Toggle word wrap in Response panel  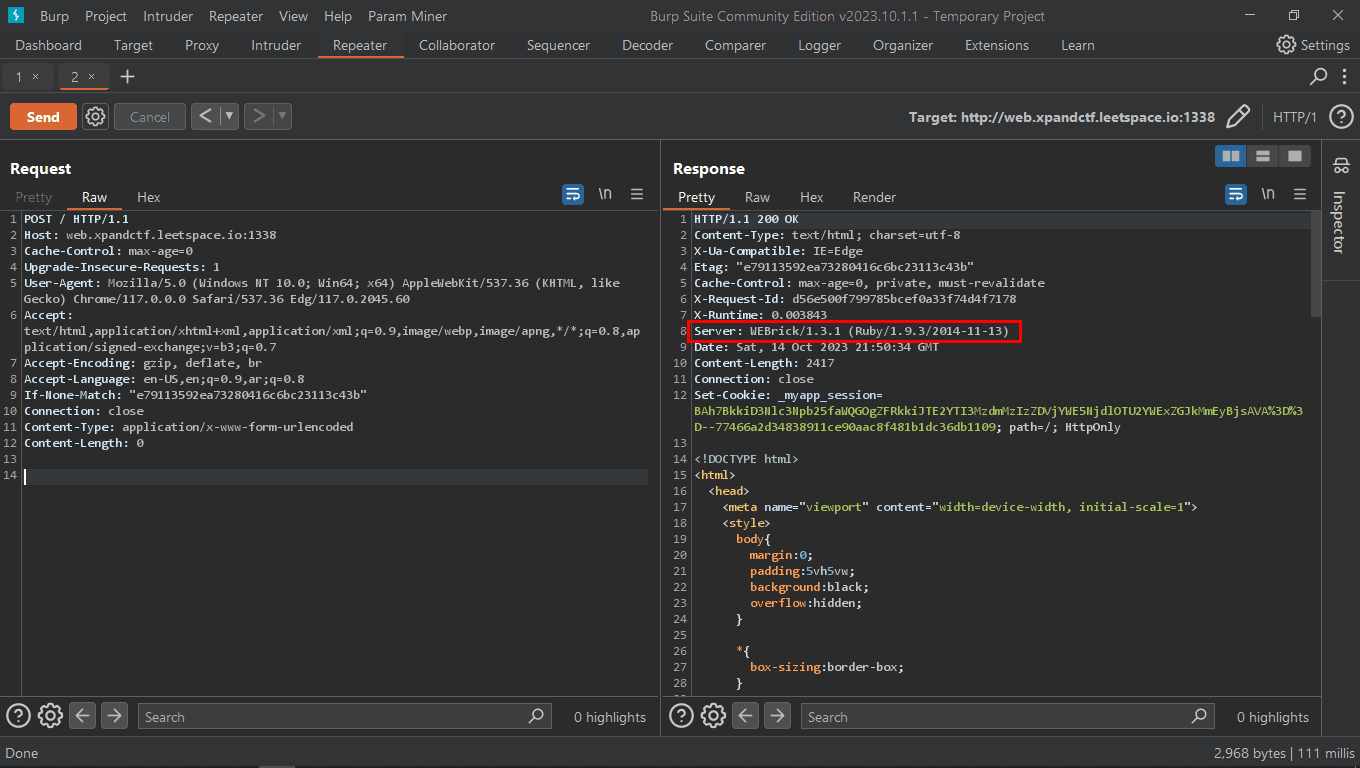(1236, 194)
